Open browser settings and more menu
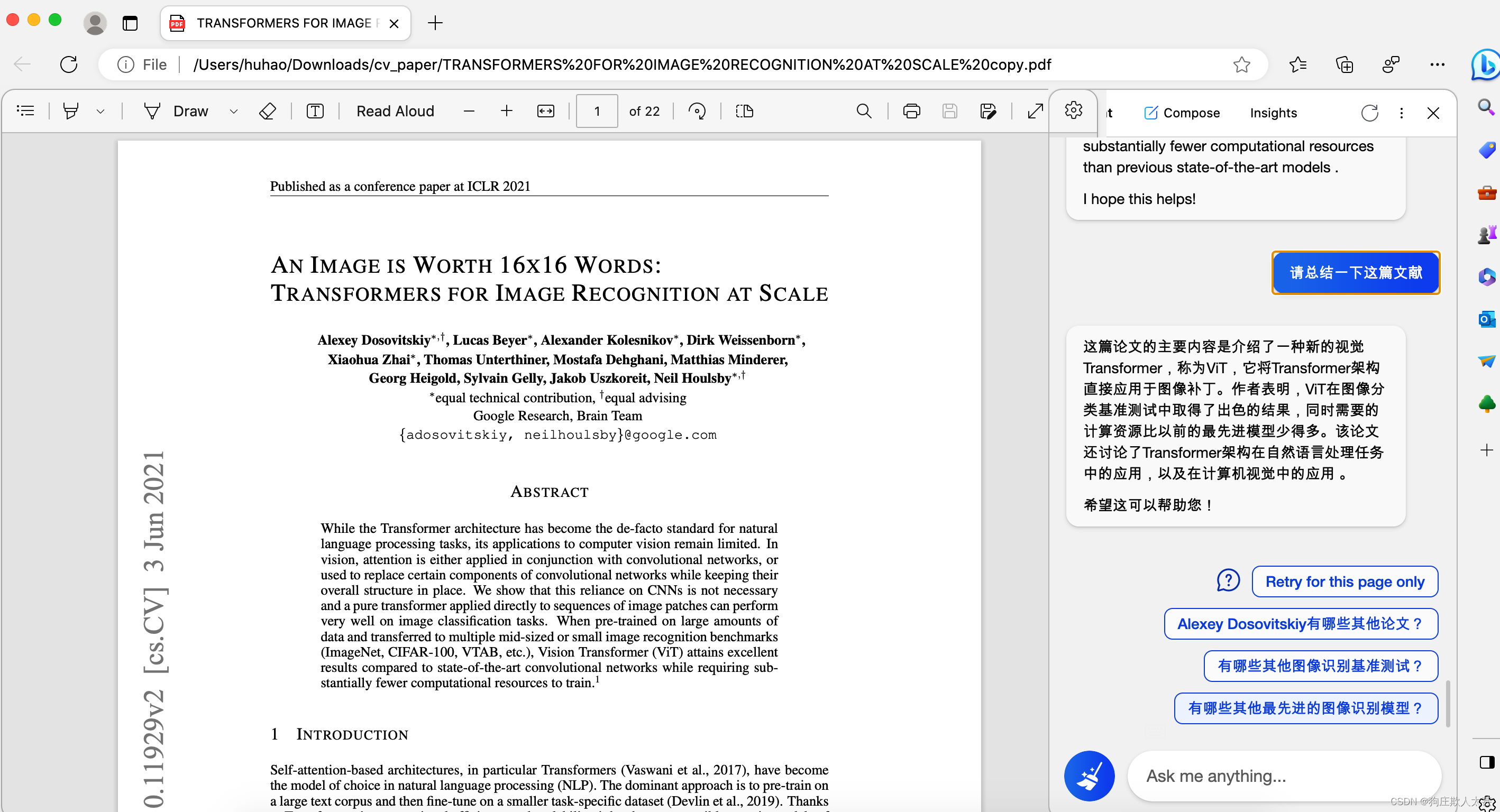This screenshot has height=812, width=1500. 1437,64
